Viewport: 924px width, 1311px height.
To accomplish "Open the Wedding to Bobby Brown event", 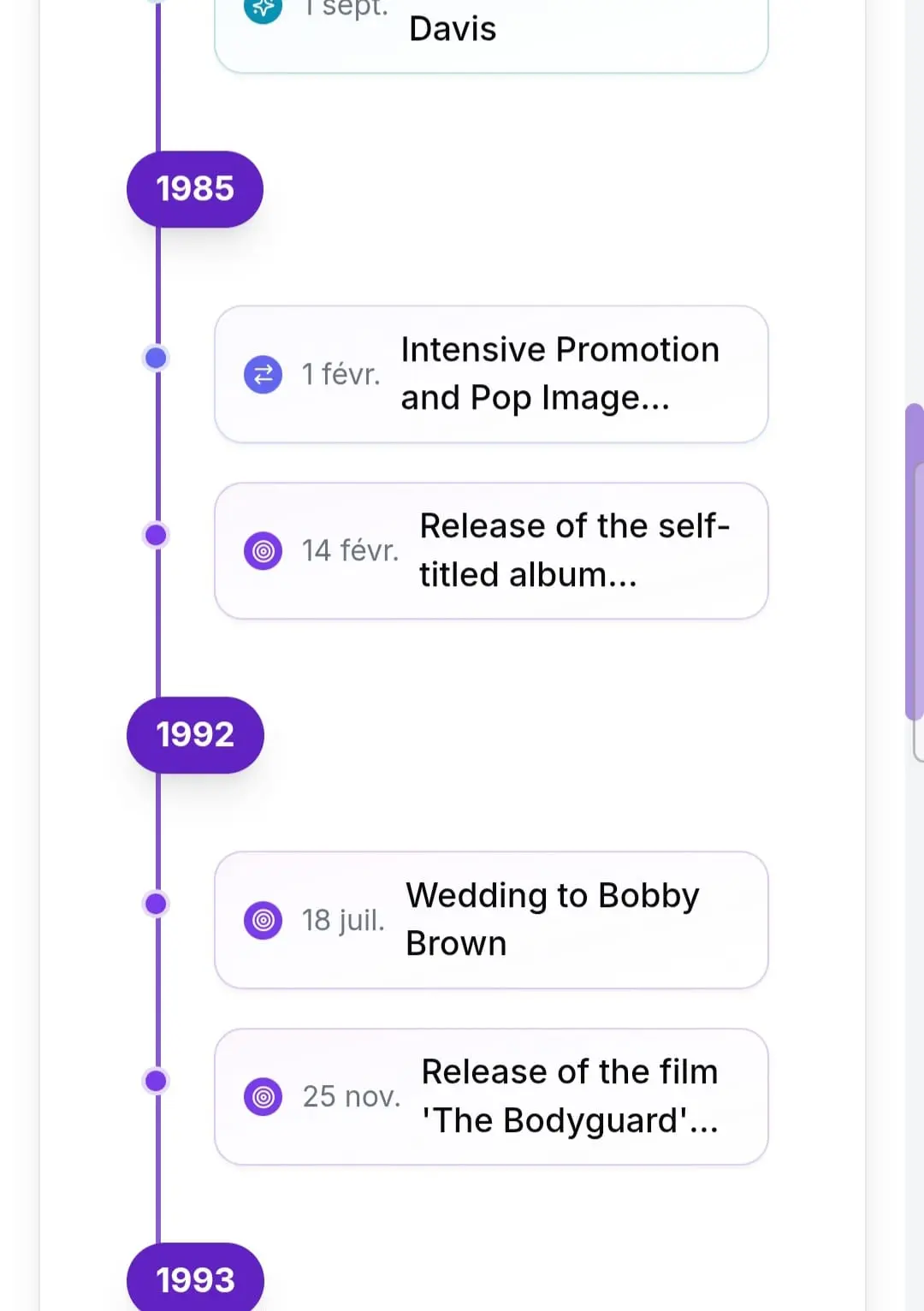I will coord(491,920).
